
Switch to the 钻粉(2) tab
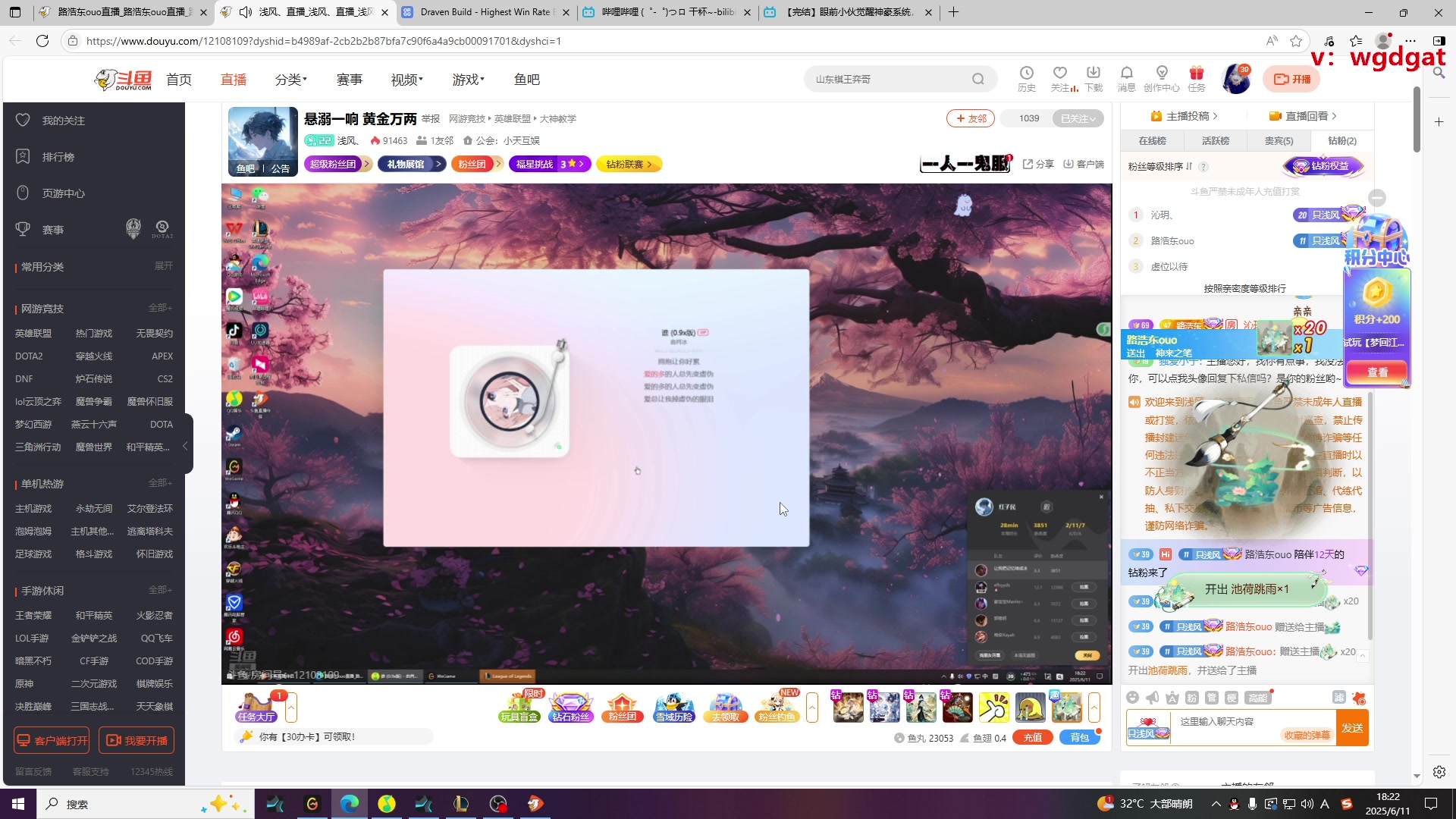coord(1342,141)
